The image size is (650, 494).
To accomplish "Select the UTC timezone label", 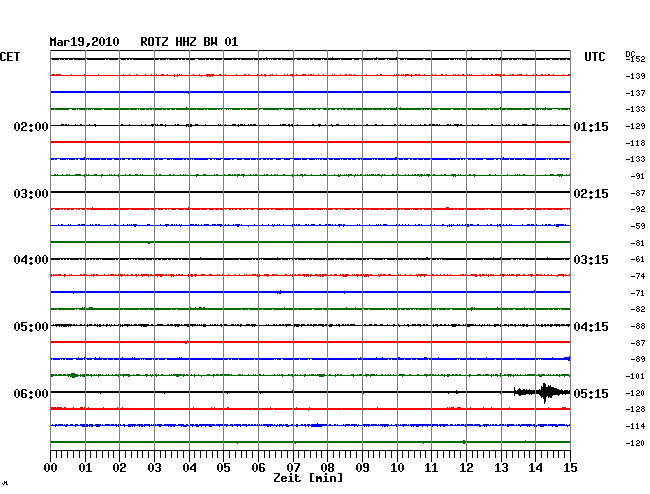I will click(594, 57).
